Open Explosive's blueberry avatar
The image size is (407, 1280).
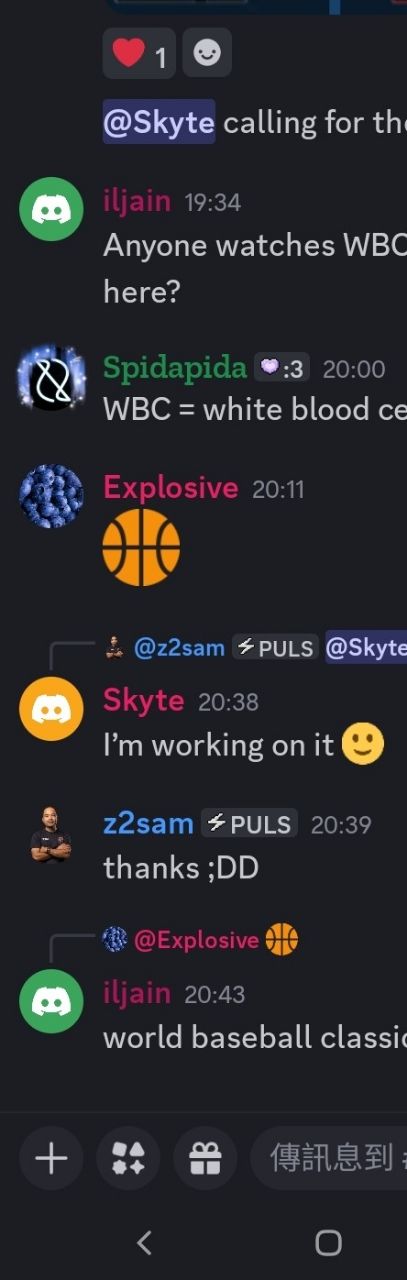coord(52,495)
